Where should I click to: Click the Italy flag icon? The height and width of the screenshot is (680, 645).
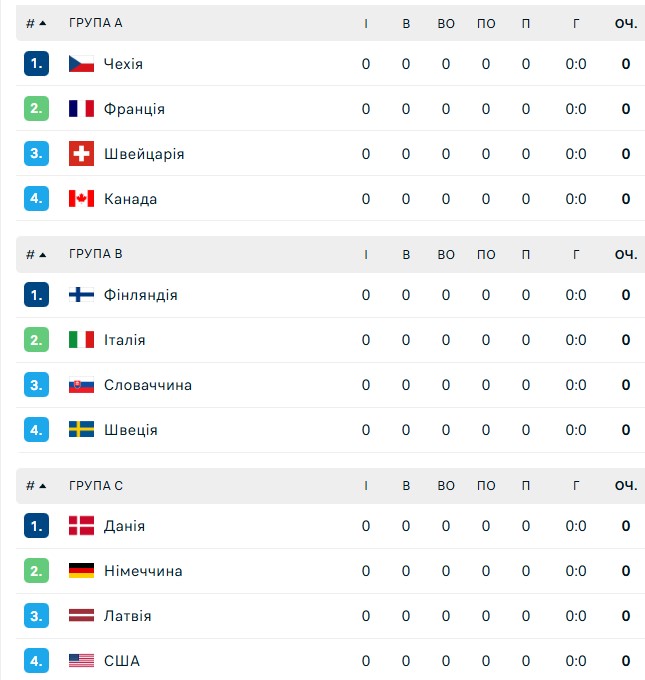pyautogui.click(x=81, y=340)
